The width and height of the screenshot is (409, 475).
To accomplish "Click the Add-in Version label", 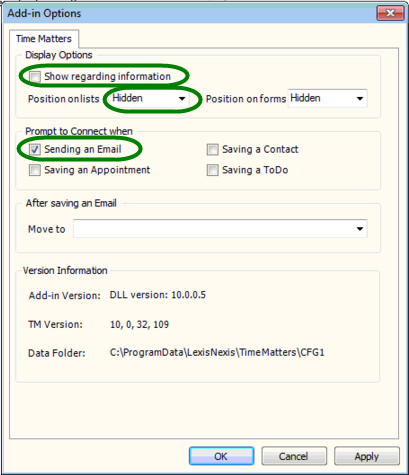I will point(64,296).
